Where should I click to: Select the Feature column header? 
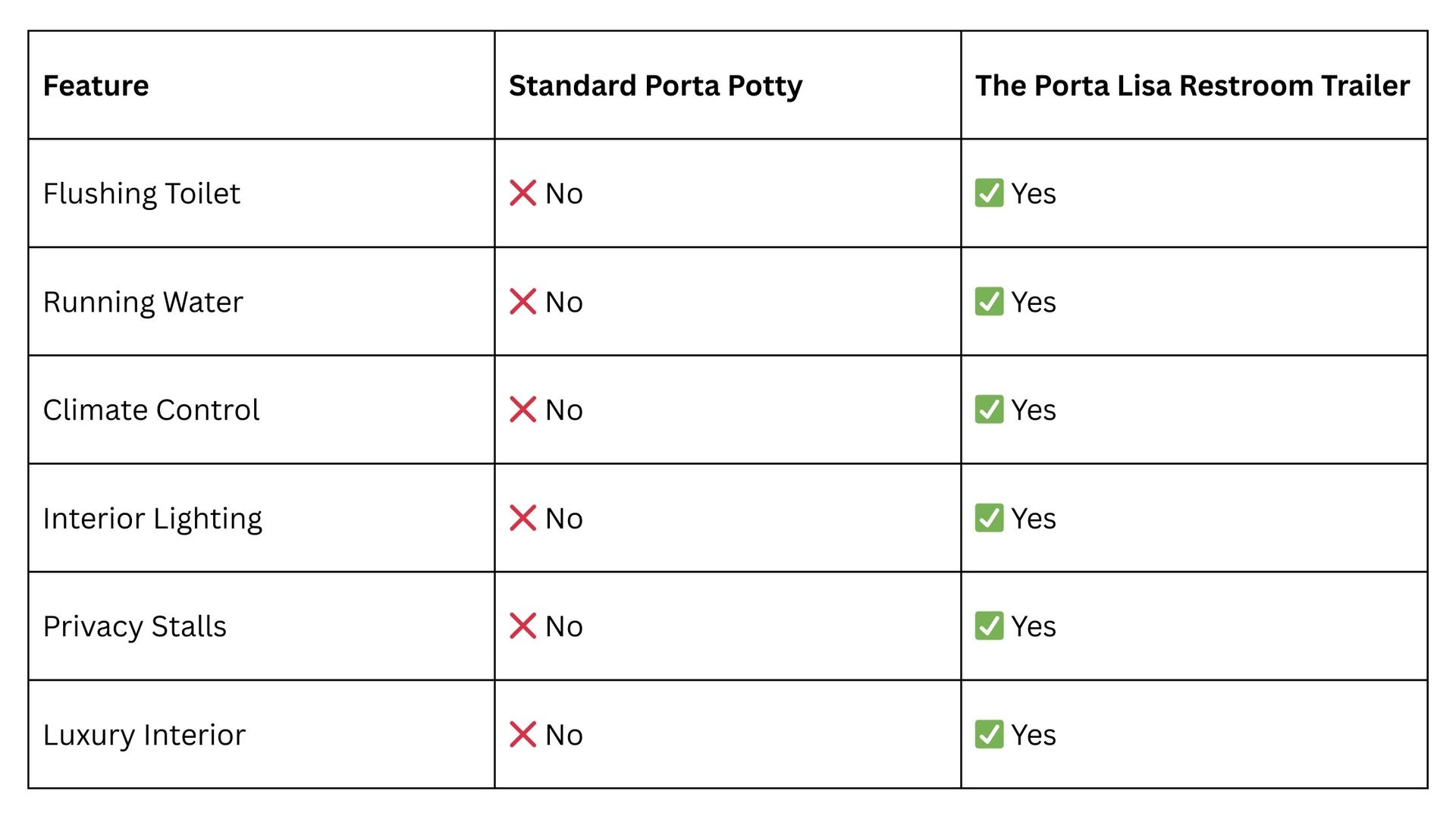(96, 86)
